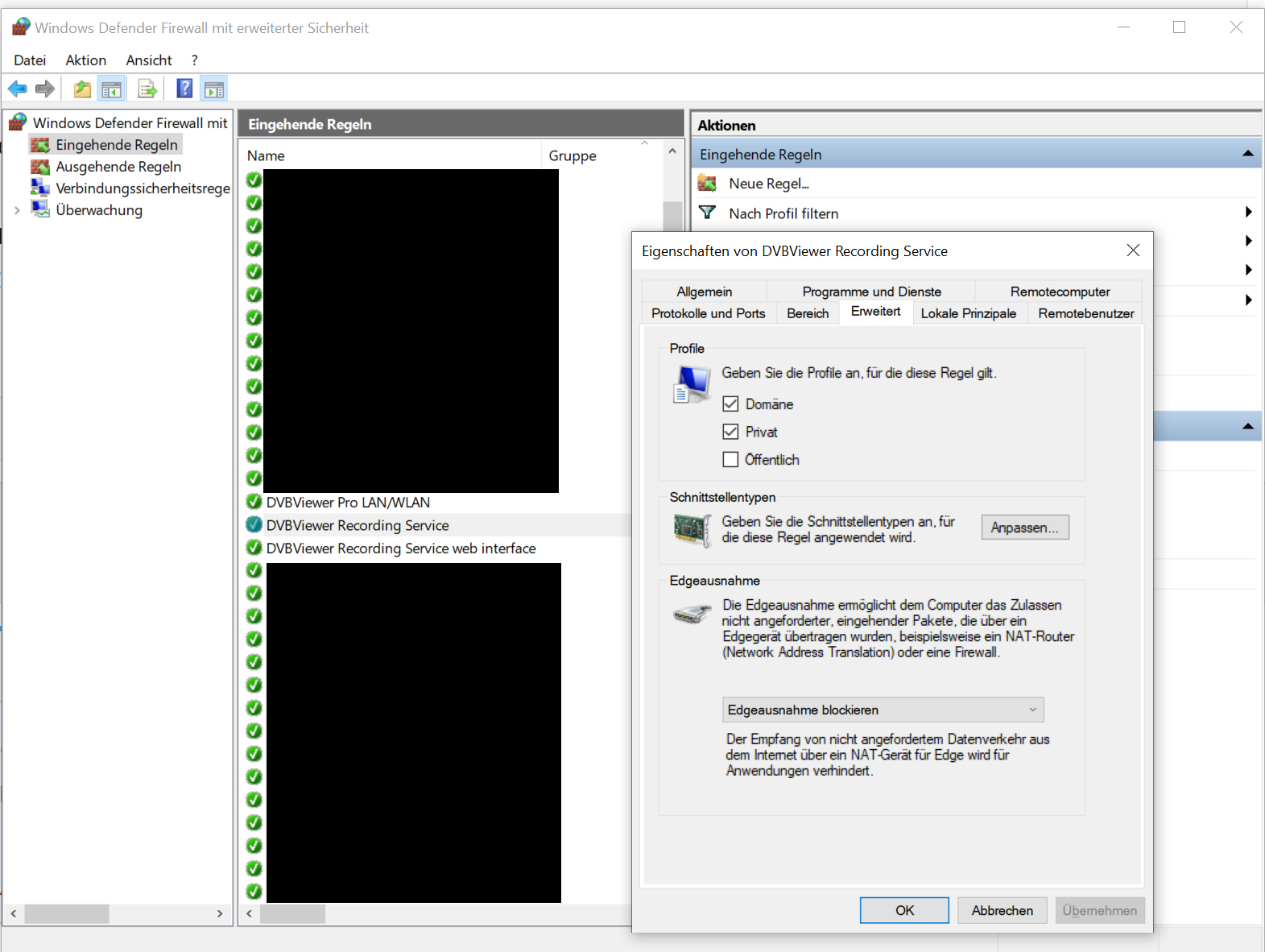Go forward with the gray right arrow
The height and width of the screenshot is (952, 1265).
coord(45,89)
